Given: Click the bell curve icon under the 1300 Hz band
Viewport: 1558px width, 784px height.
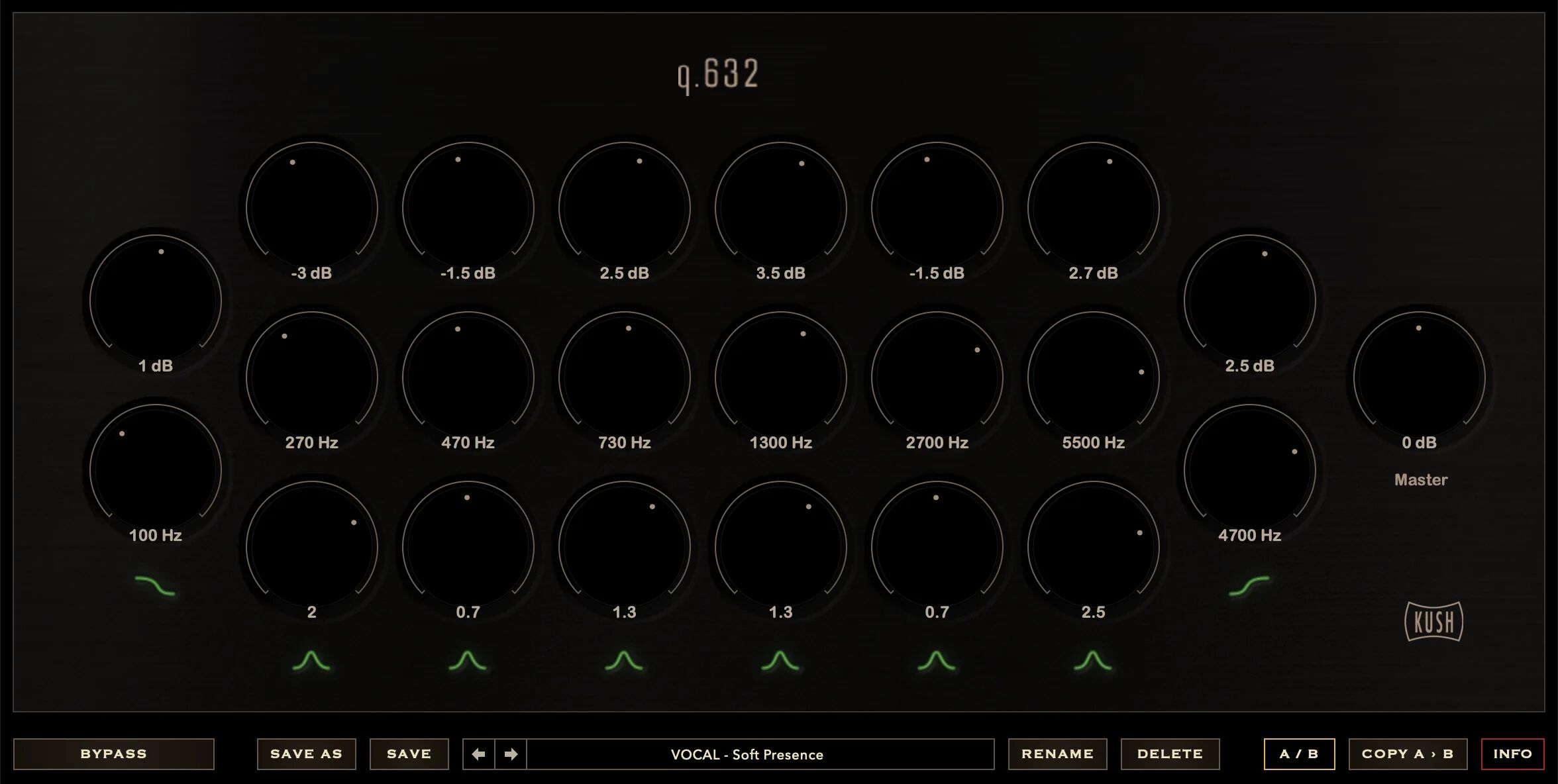Looking at the screenshot, I should [780, 662].
